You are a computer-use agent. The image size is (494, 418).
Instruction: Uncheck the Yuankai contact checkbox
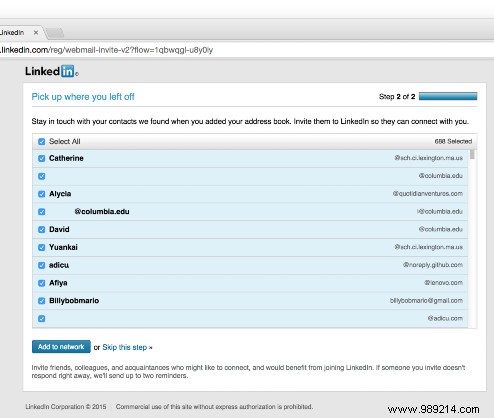point(41,247)
